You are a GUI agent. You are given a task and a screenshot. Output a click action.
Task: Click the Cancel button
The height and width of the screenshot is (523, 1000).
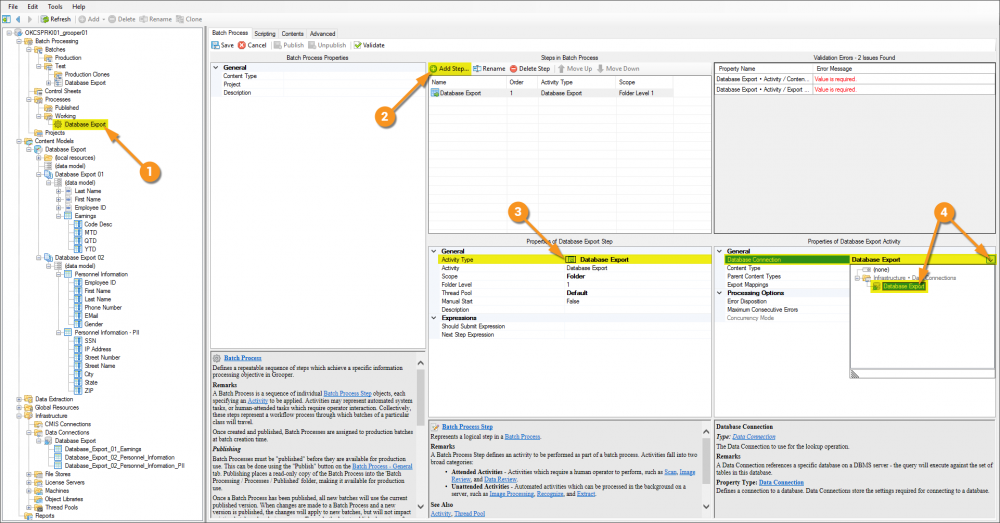click(x=253, y=45)
